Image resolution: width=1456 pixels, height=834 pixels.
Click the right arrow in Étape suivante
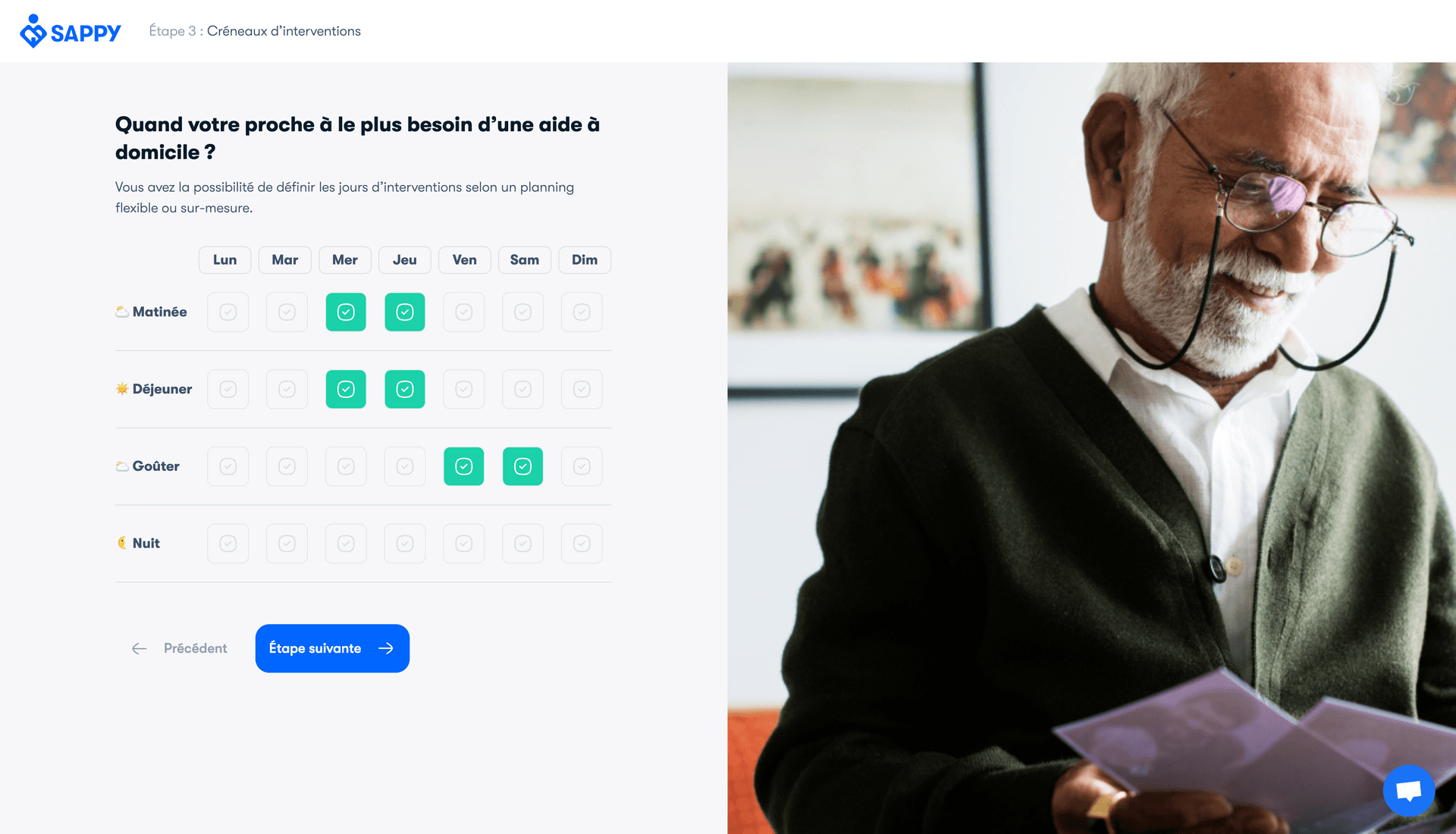coord(386,648)
